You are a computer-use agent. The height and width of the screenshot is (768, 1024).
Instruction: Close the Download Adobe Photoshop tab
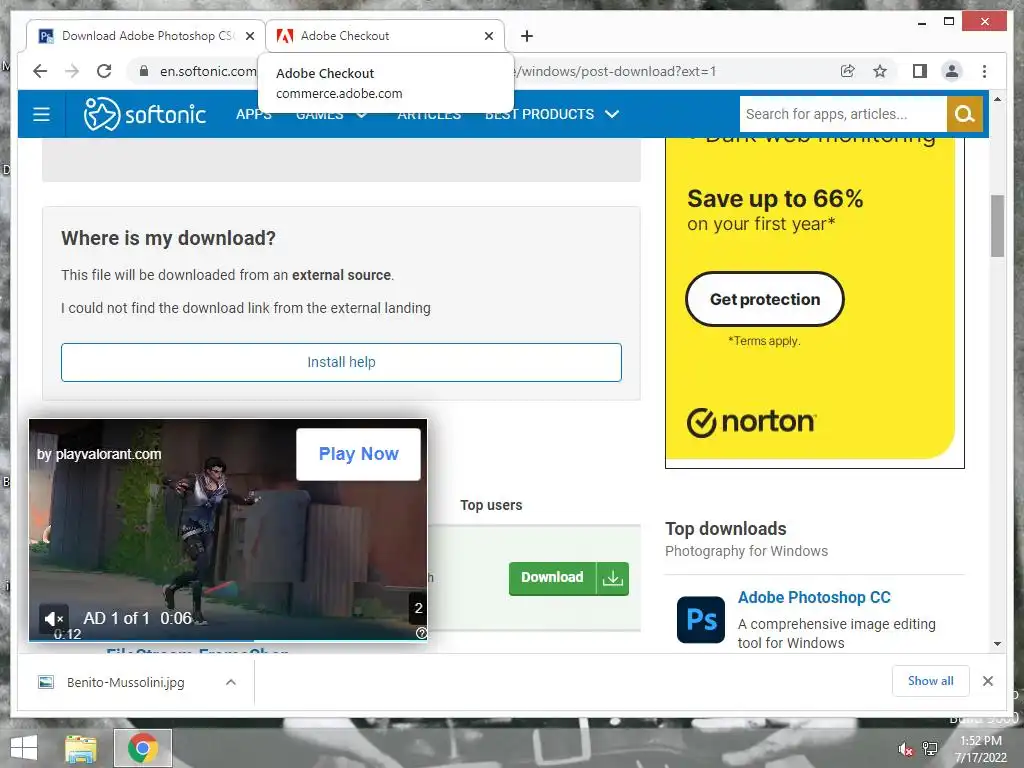pos(249,36)
